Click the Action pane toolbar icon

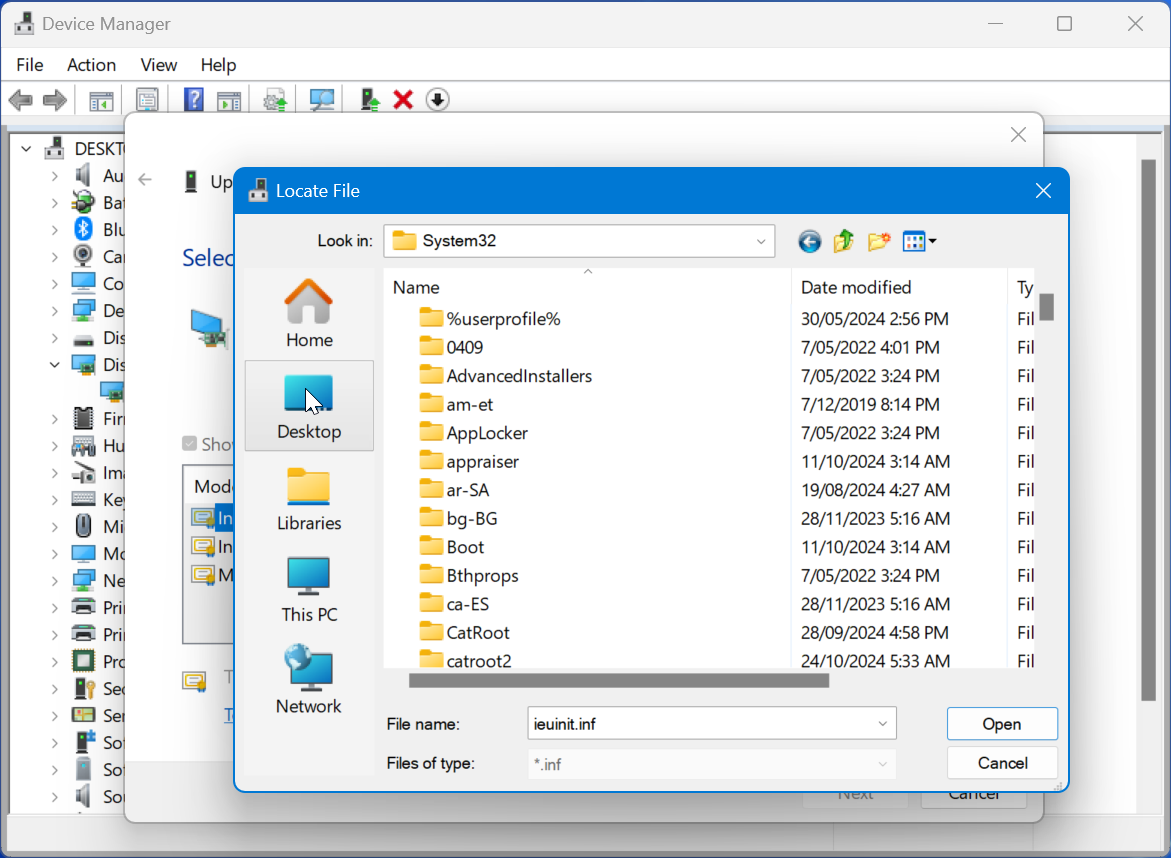click(229, 100)
